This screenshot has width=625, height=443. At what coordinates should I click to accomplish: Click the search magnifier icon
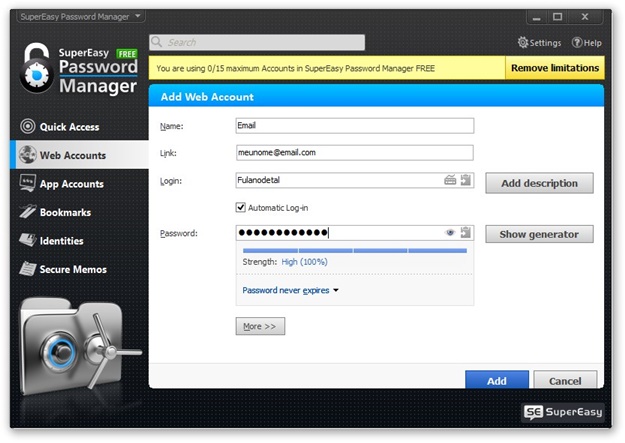tap(157, 42)
